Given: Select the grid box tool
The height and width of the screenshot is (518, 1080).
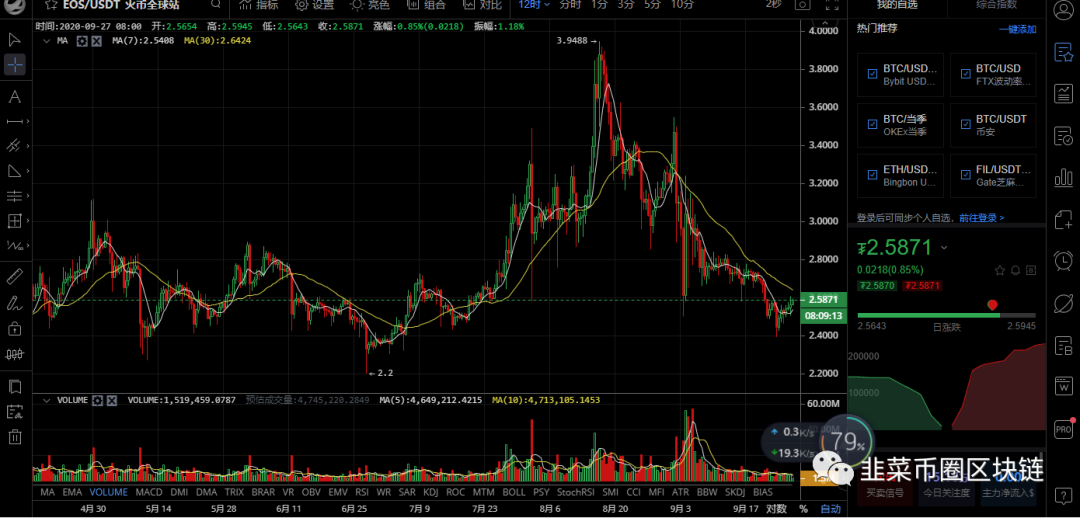Looking at the screenshot, I should (x=14, y=221).
